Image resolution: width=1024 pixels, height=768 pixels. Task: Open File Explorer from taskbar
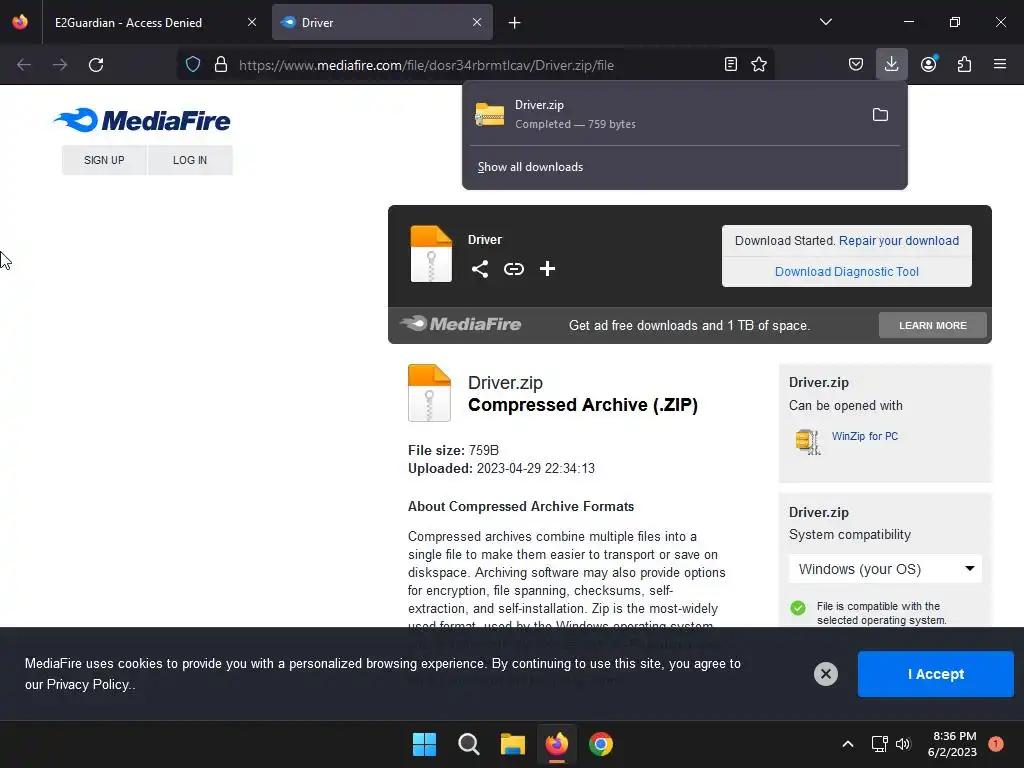click(x=513, y=744)
